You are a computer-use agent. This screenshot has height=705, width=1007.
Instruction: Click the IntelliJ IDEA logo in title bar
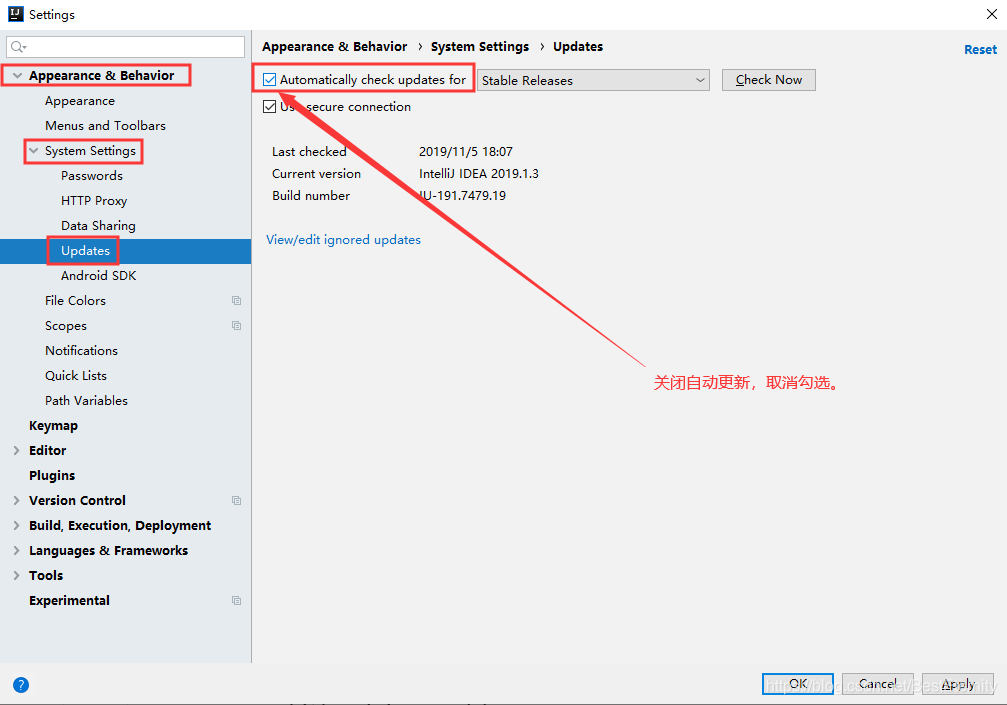coord(15,14)
